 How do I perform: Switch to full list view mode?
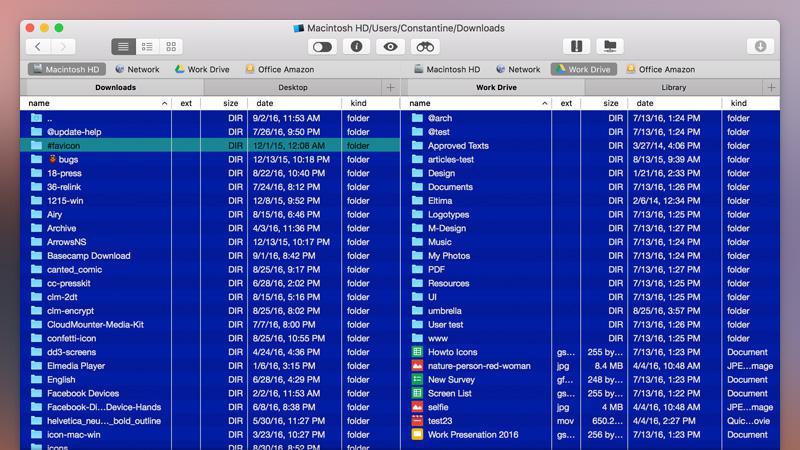[123, 46]
